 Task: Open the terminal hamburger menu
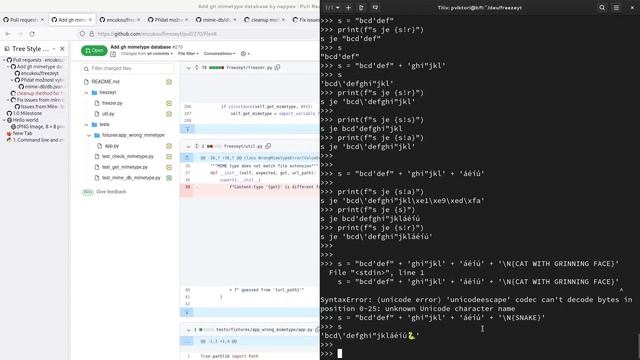coord(616,7)
